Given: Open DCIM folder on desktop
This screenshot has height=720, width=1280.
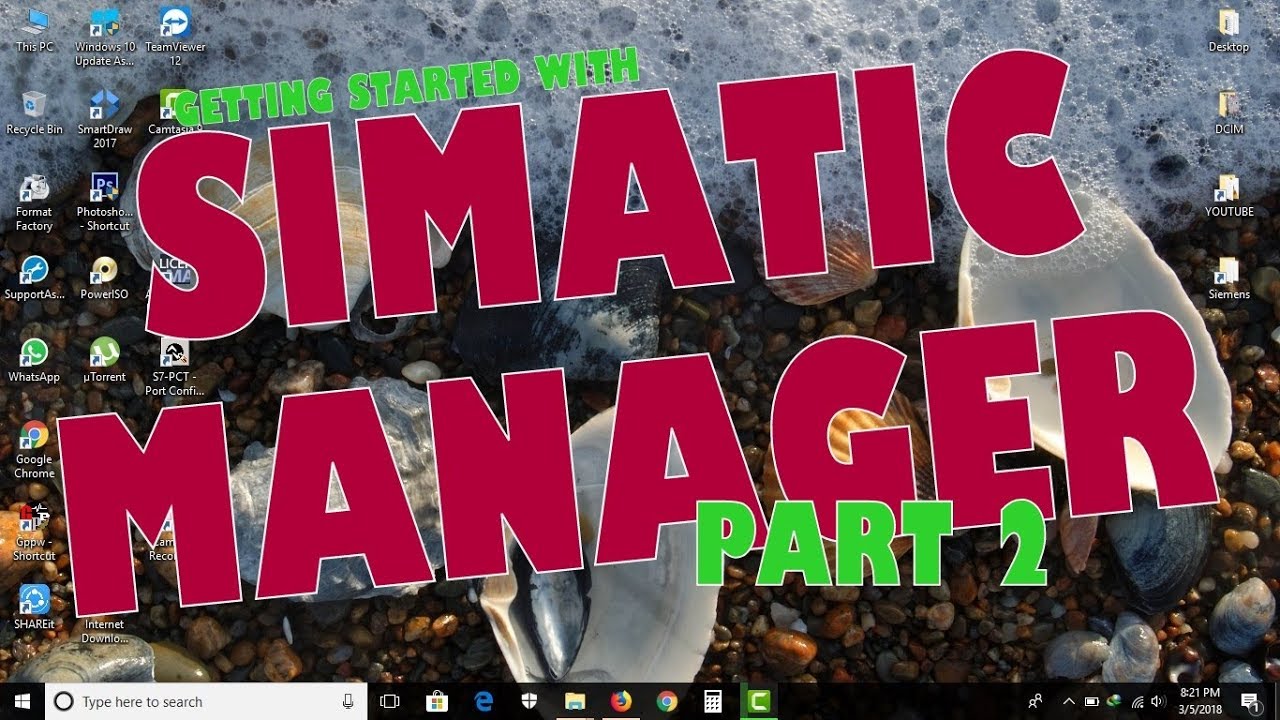Looking at the screenshot, I should point(1228,112).
